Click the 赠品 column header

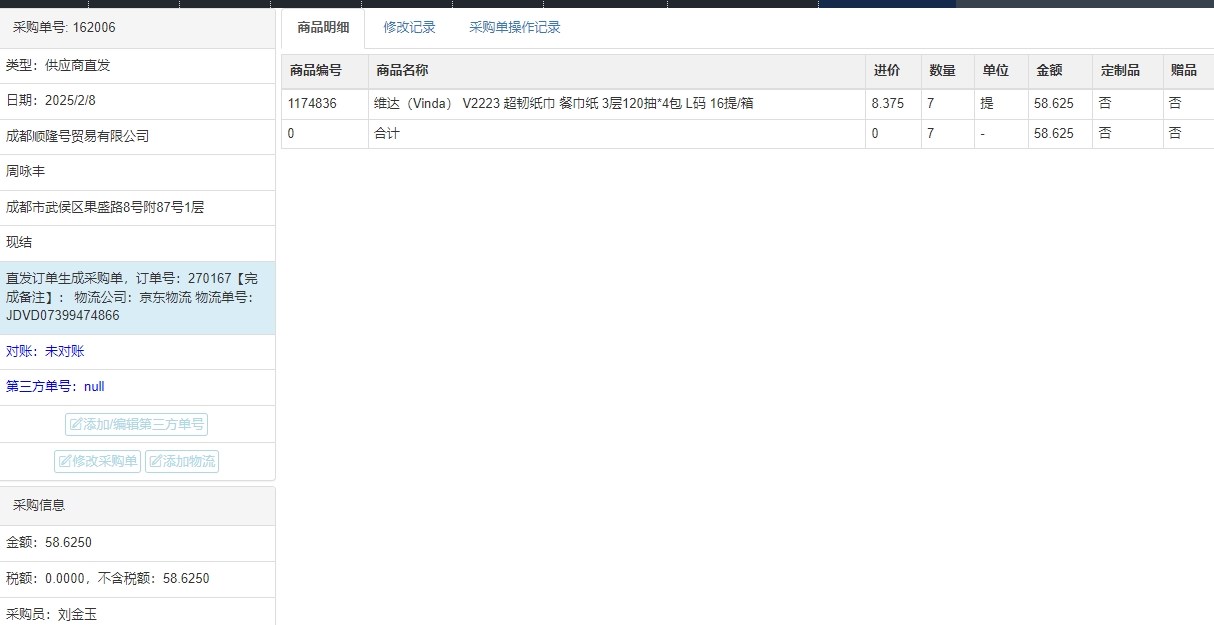click(x=1189, y=71)
